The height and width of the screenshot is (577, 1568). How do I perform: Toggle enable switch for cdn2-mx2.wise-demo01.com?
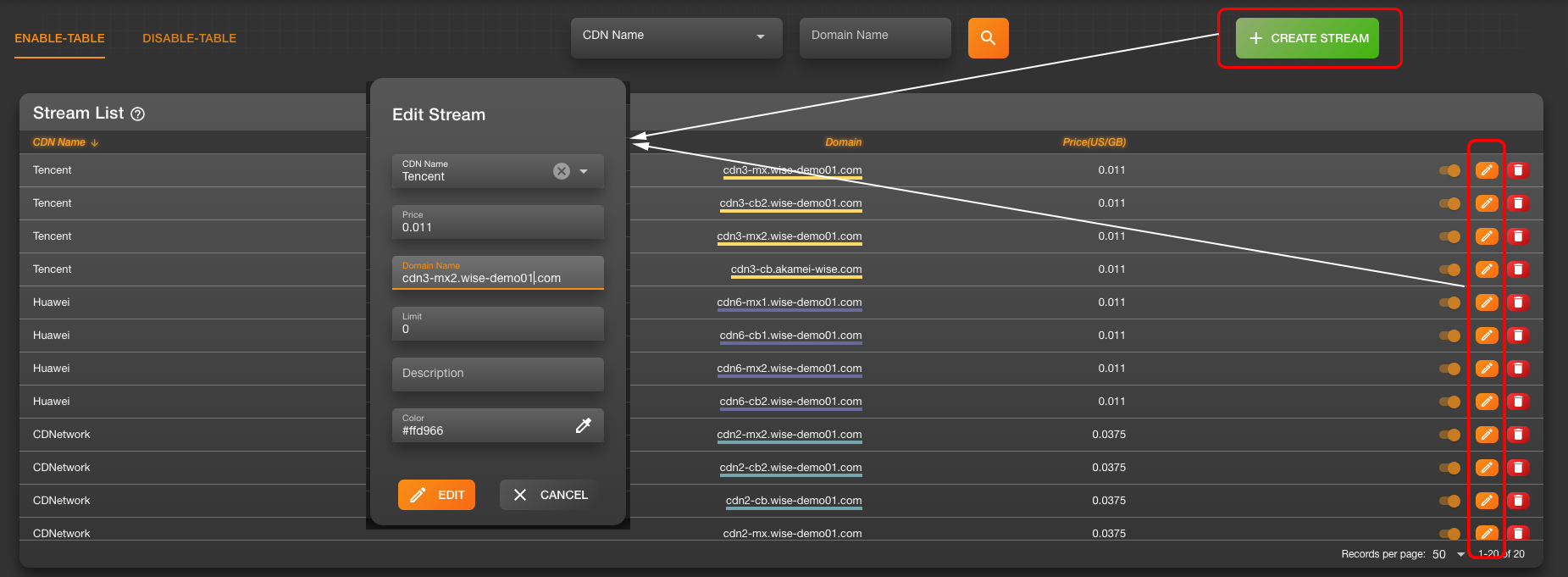click(x=1449, y=435)
